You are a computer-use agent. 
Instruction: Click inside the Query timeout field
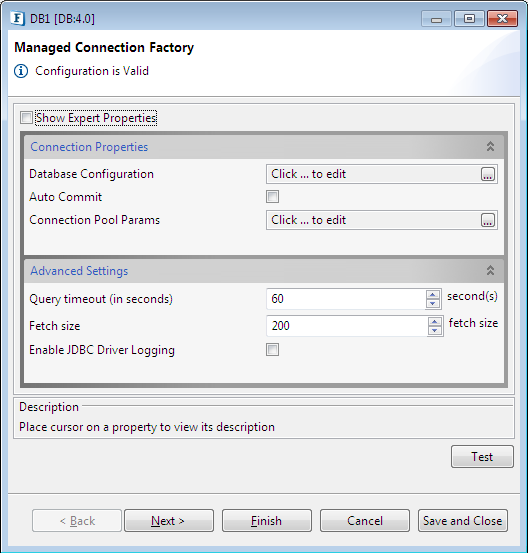pos(346,299)
